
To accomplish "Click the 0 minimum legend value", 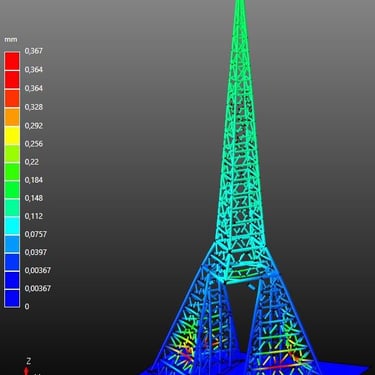I will (27, 306).
